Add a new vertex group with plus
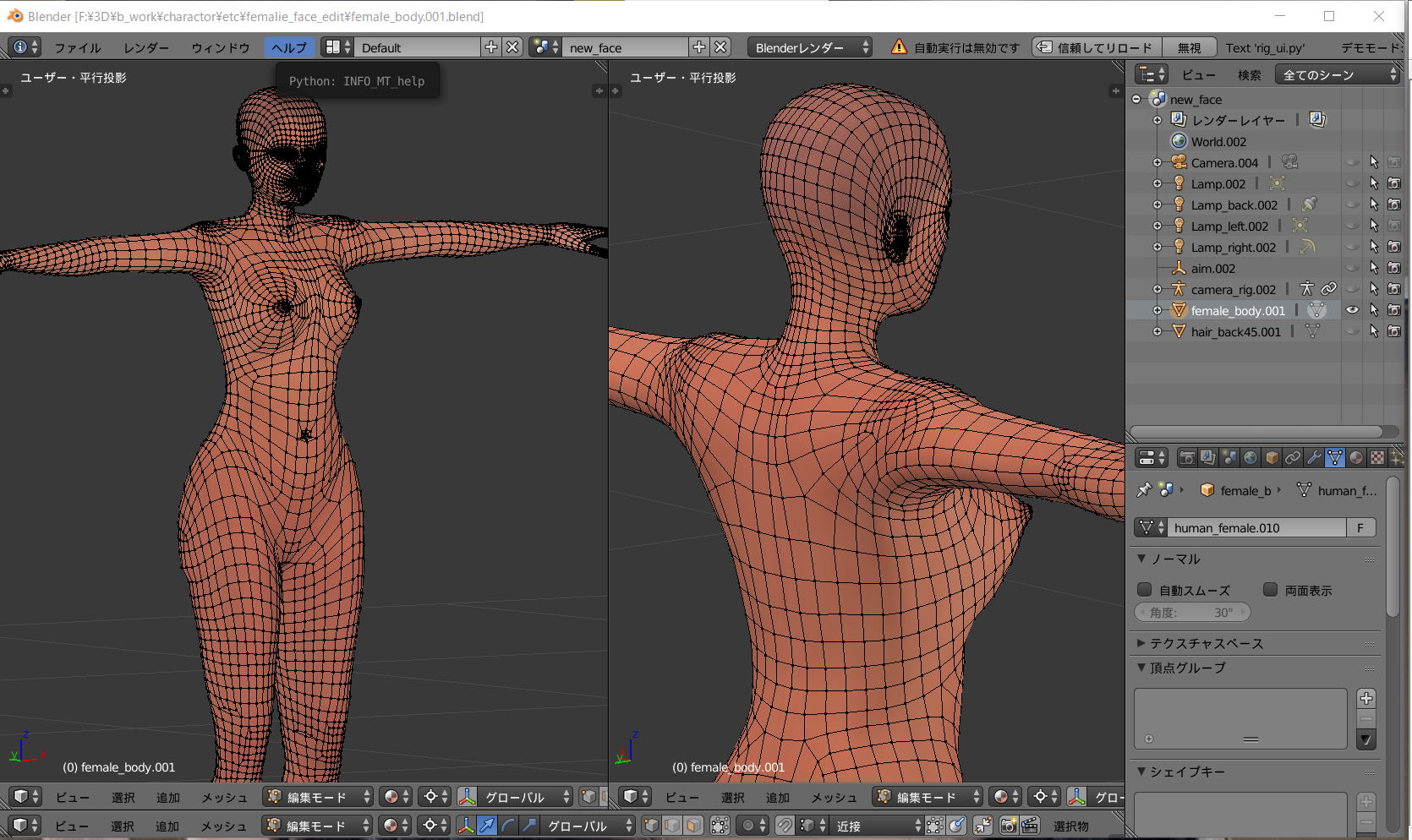The height and width of the screenshot is (840, 1412). pos(1365,698)
